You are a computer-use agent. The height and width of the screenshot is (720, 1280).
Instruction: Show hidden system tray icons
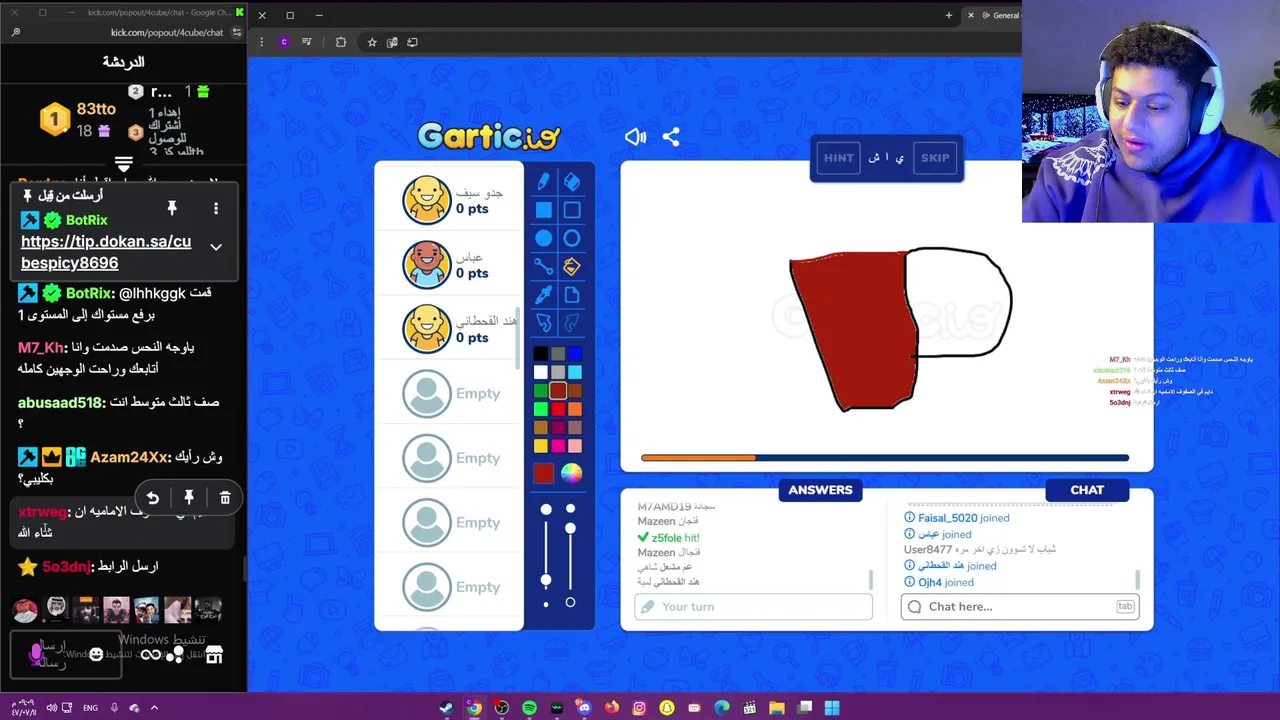pos(154,708)
